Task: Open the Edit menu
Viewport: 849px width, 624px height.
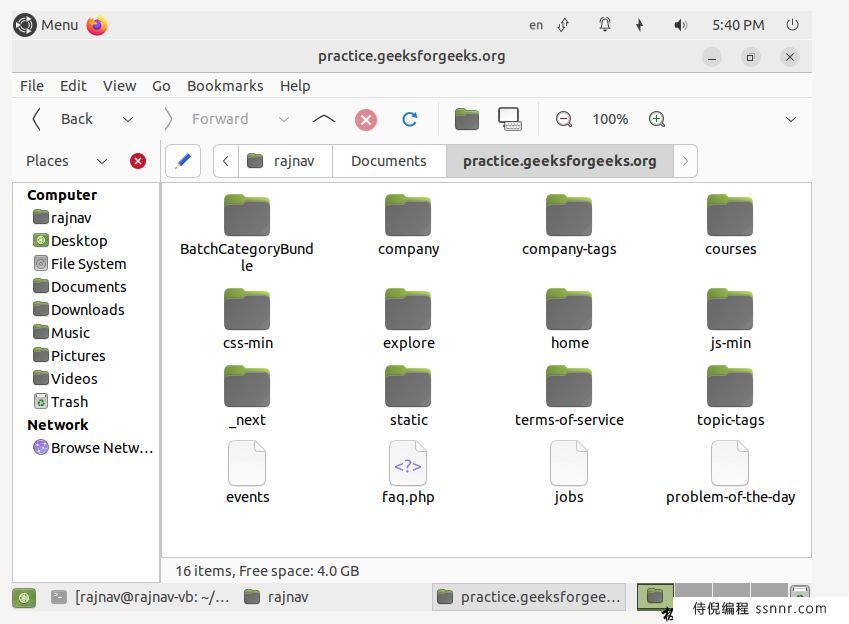Action: click(73, 86)
